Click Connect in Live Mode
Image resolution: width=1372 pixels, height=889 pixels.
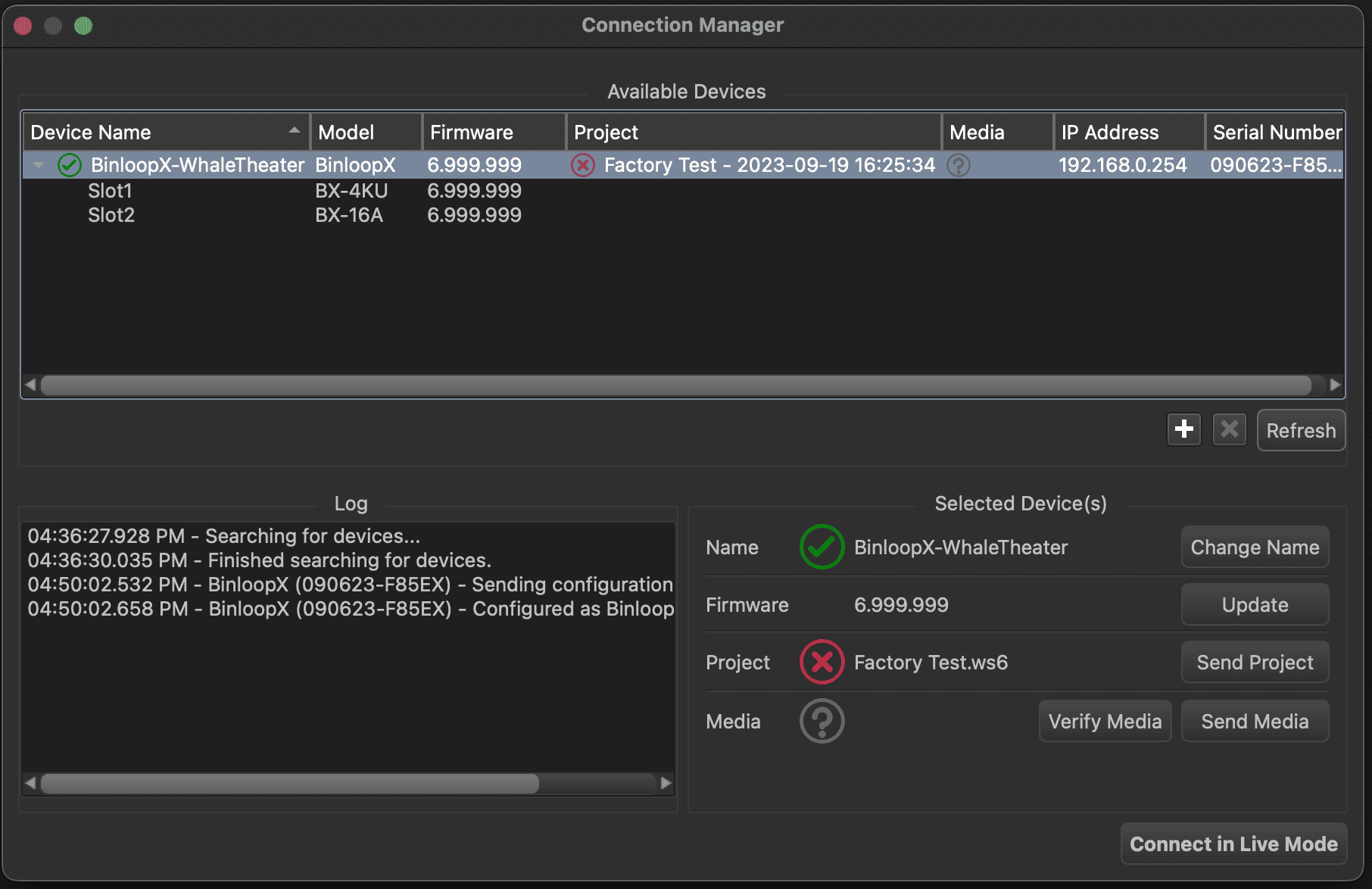pyautogui.click(x=1233, y=844)
